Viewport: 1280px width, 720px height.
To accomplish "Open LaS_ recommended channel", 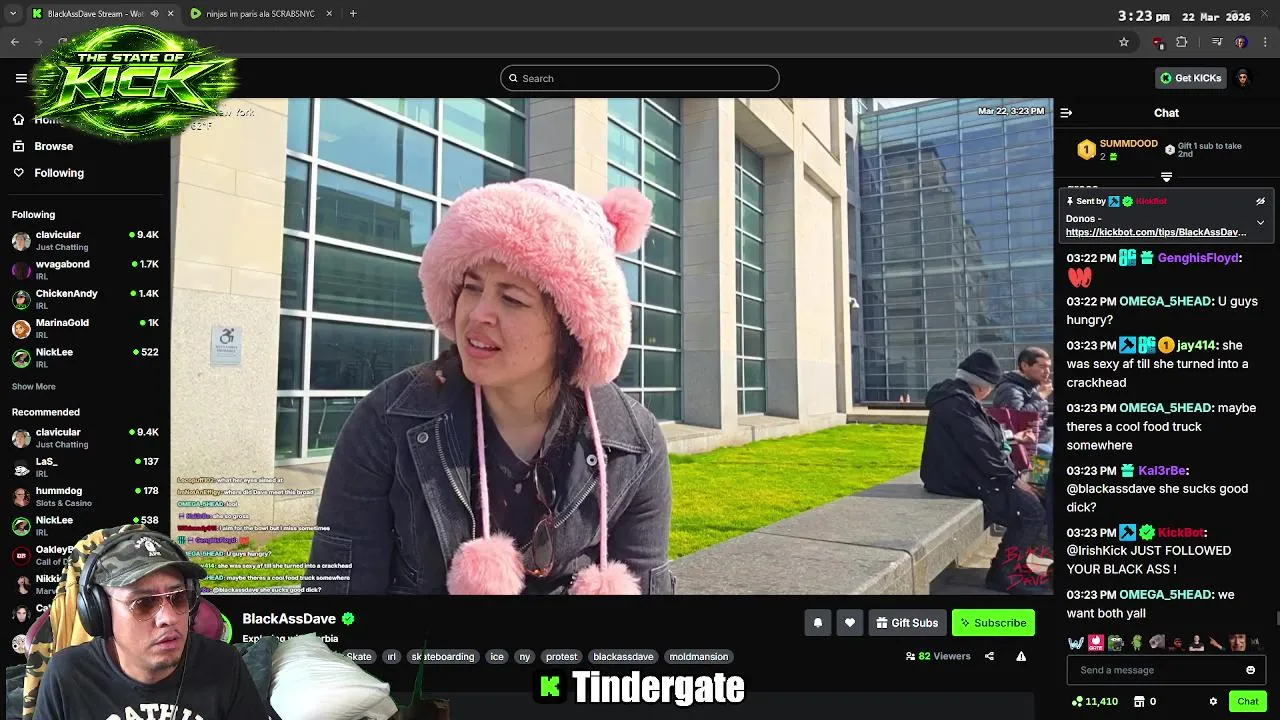I will (x=85, y=467).
